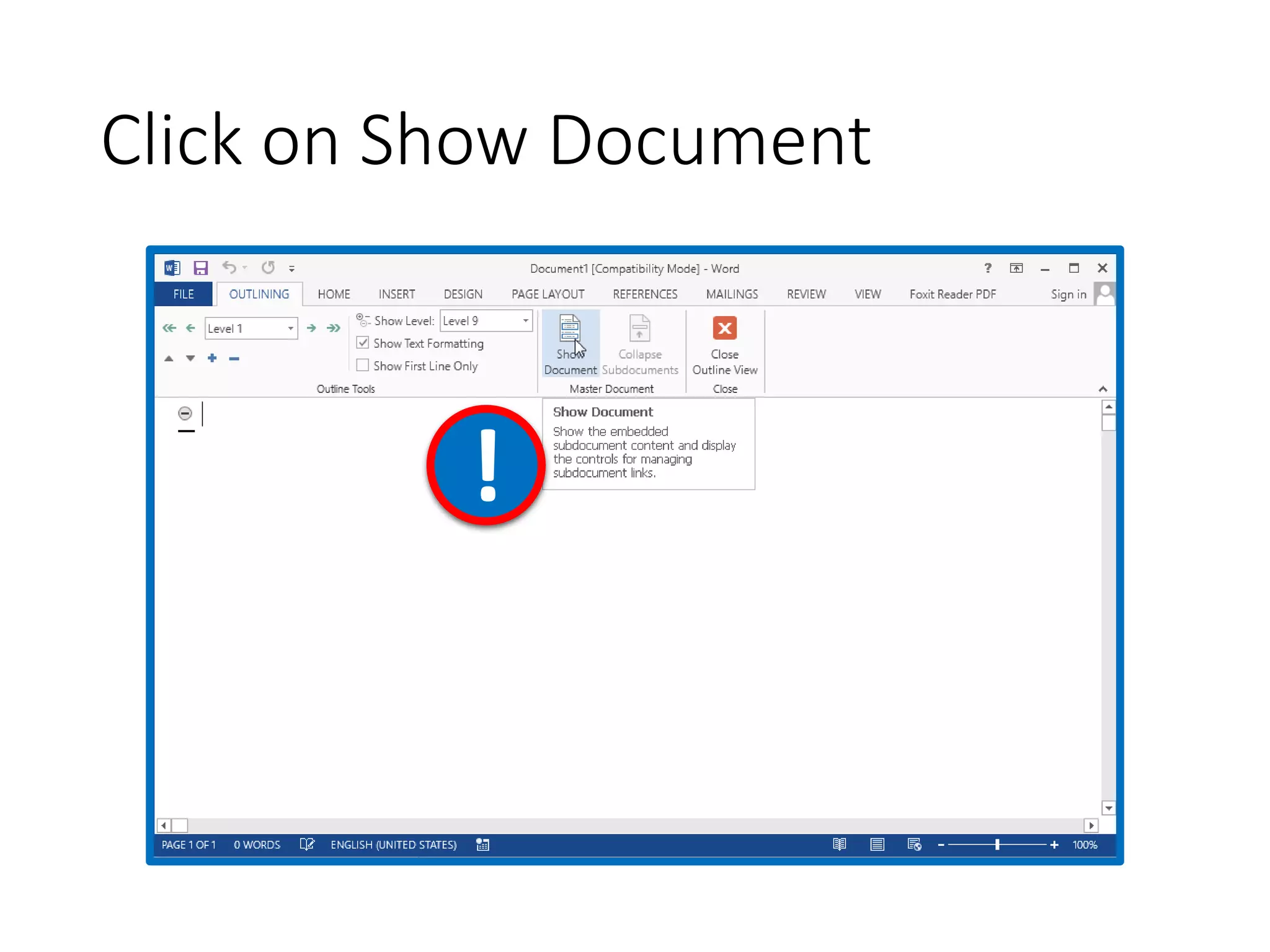Open the FILE menu tab
This screenshot has height=952, width=1270.
[x=183, y=294]
